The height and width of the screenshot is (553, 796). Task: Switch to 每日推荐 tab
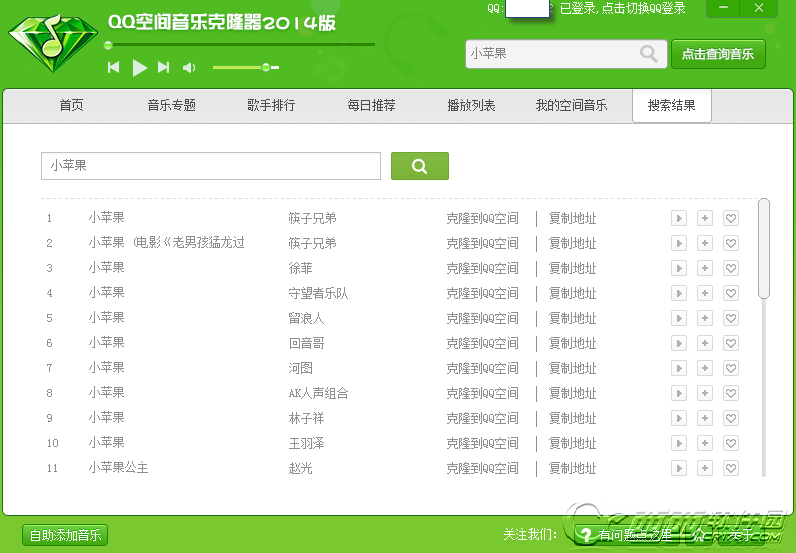371,105
